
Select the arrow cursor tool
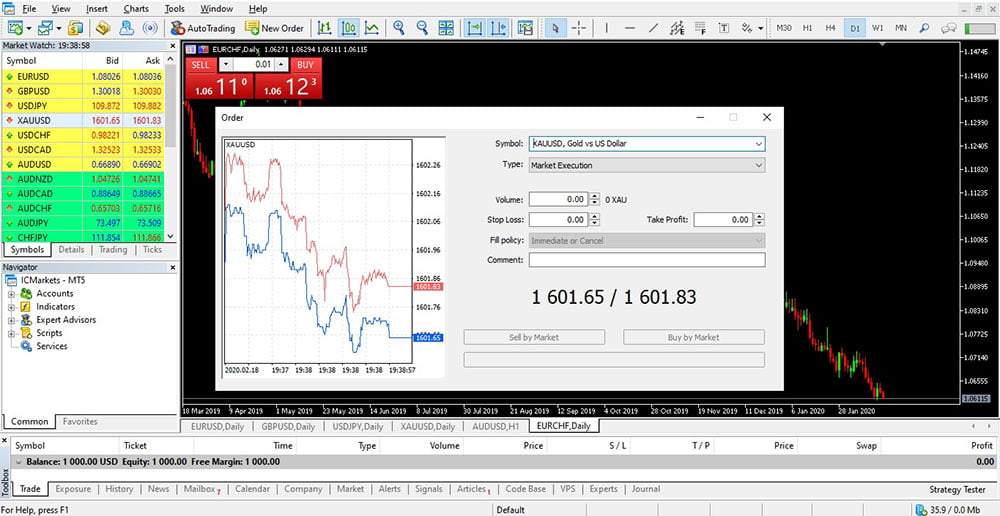pyautogui.click(x=555, y=28)
